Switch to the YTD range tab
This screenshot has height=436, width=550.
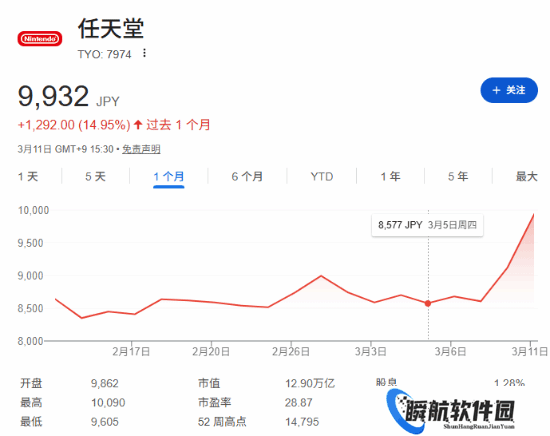[322, 176]
